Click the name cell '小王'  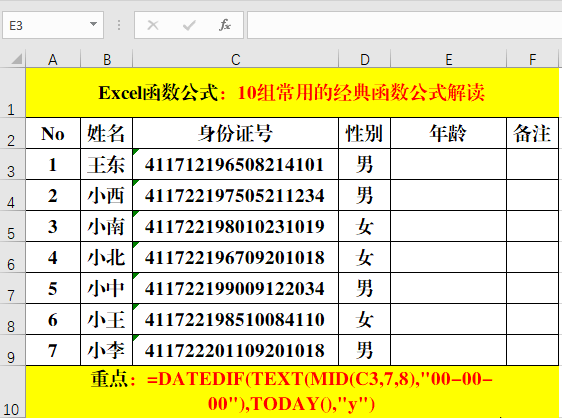pyautogui.click(x=106, y=319)
